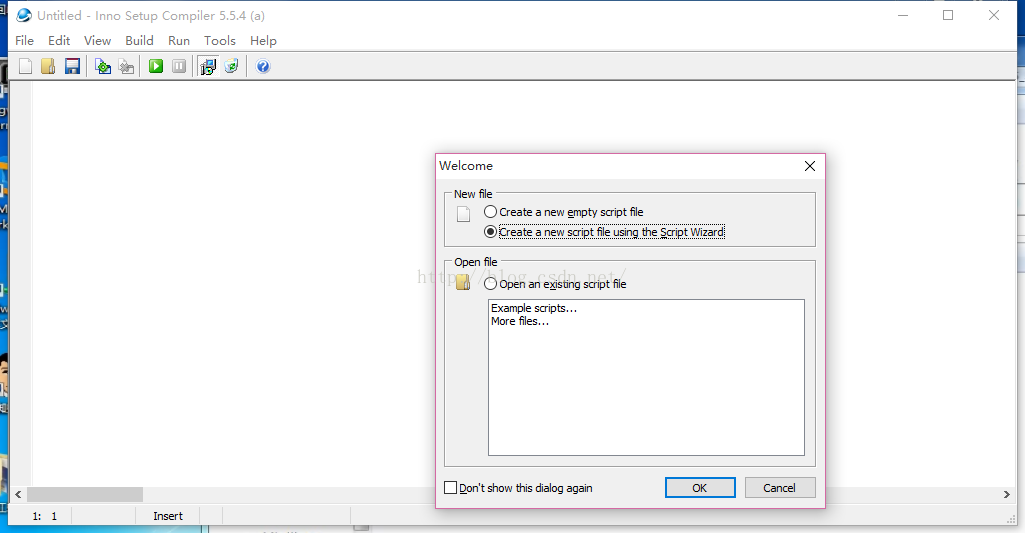
Task: Click the blue Help toolbar icon
Action: click(x=263, y=66)
